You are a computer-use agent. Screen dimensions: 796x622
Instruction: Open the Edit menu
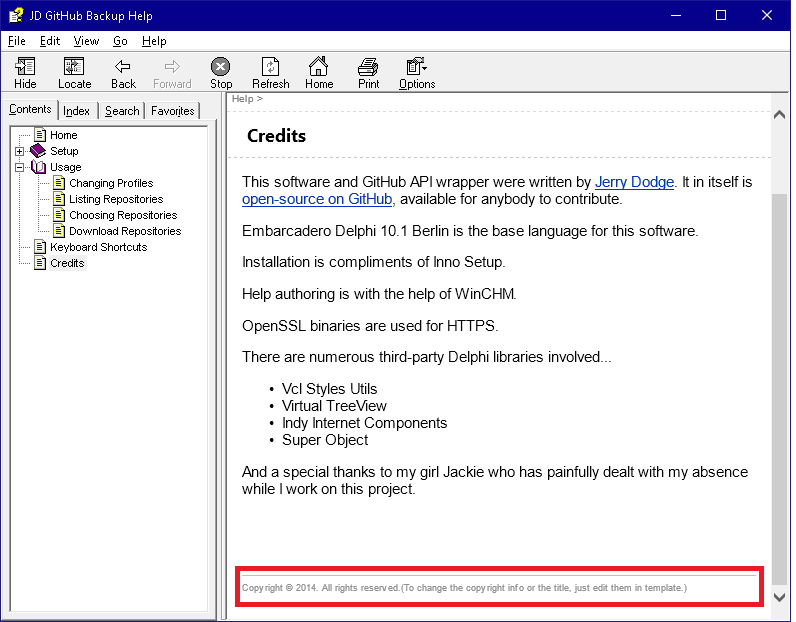pos(50,41)
